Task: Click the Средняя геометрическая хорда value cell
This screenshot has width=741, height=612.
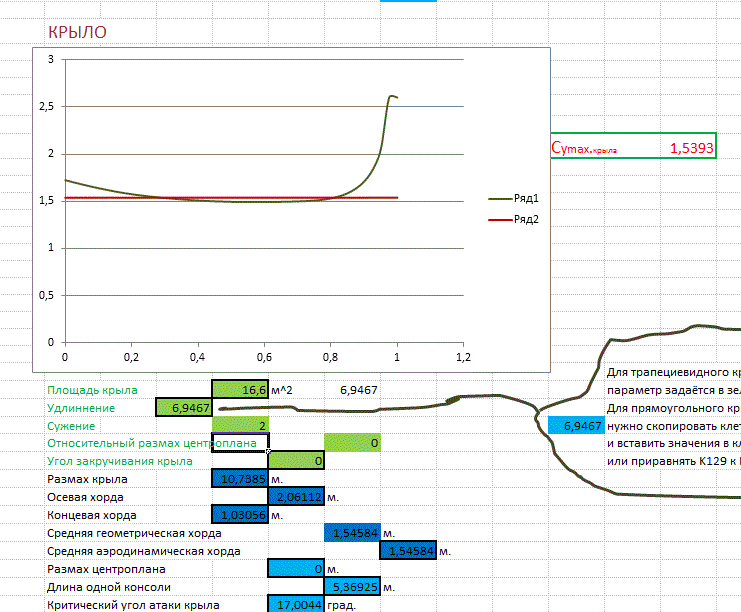Action: 352,533
